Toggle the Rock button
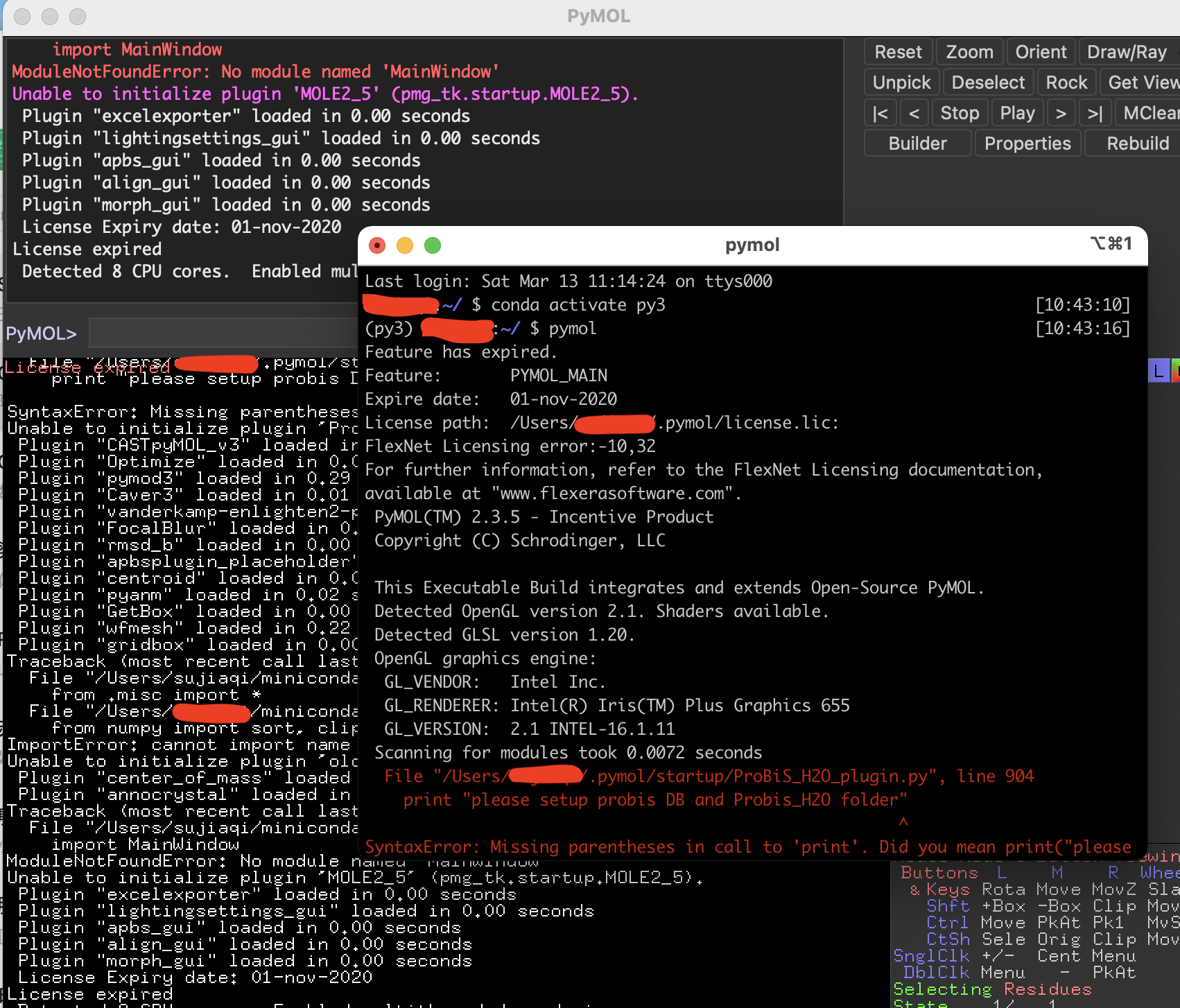This screenshot has height=1008, width=1180. [x=1066, y=82]
